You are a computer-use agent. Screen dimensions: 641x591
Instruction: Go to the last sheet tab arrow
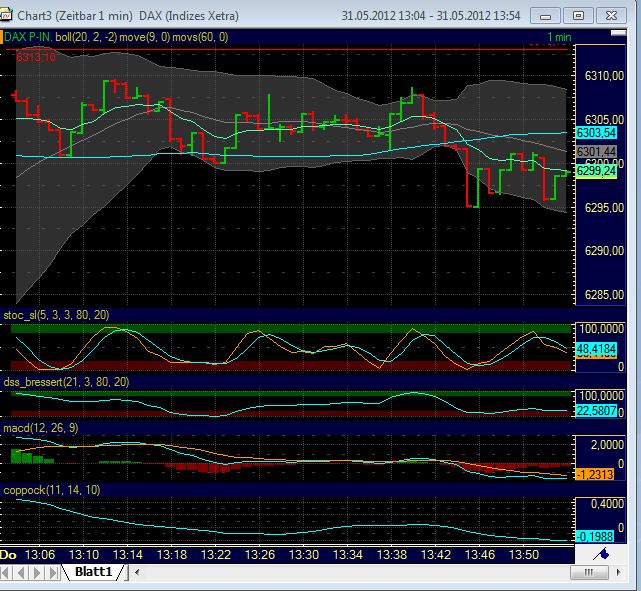(x=53, y=572)
